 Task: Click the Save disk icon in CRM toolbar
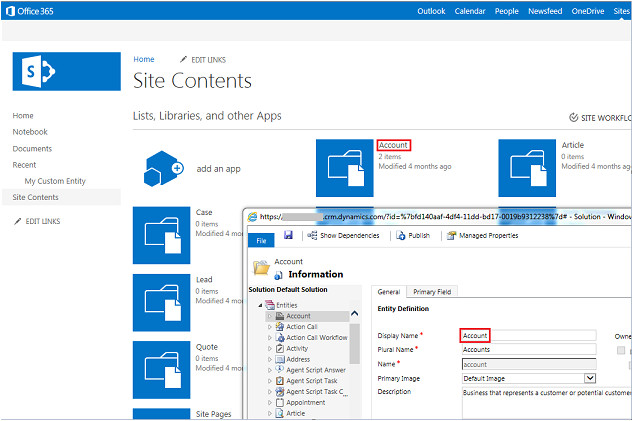coord(288,235)
